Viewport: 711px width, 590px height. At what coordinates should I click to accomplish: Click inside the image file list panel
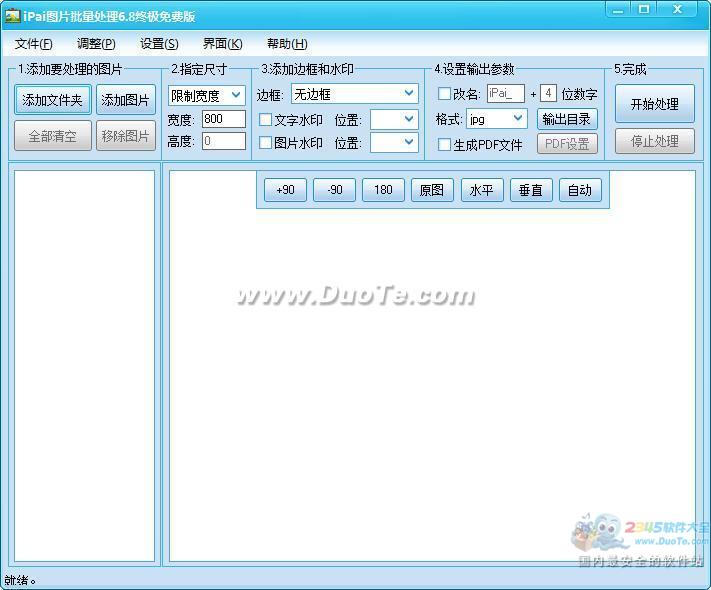pyautogui.click(x=84, y=366)
